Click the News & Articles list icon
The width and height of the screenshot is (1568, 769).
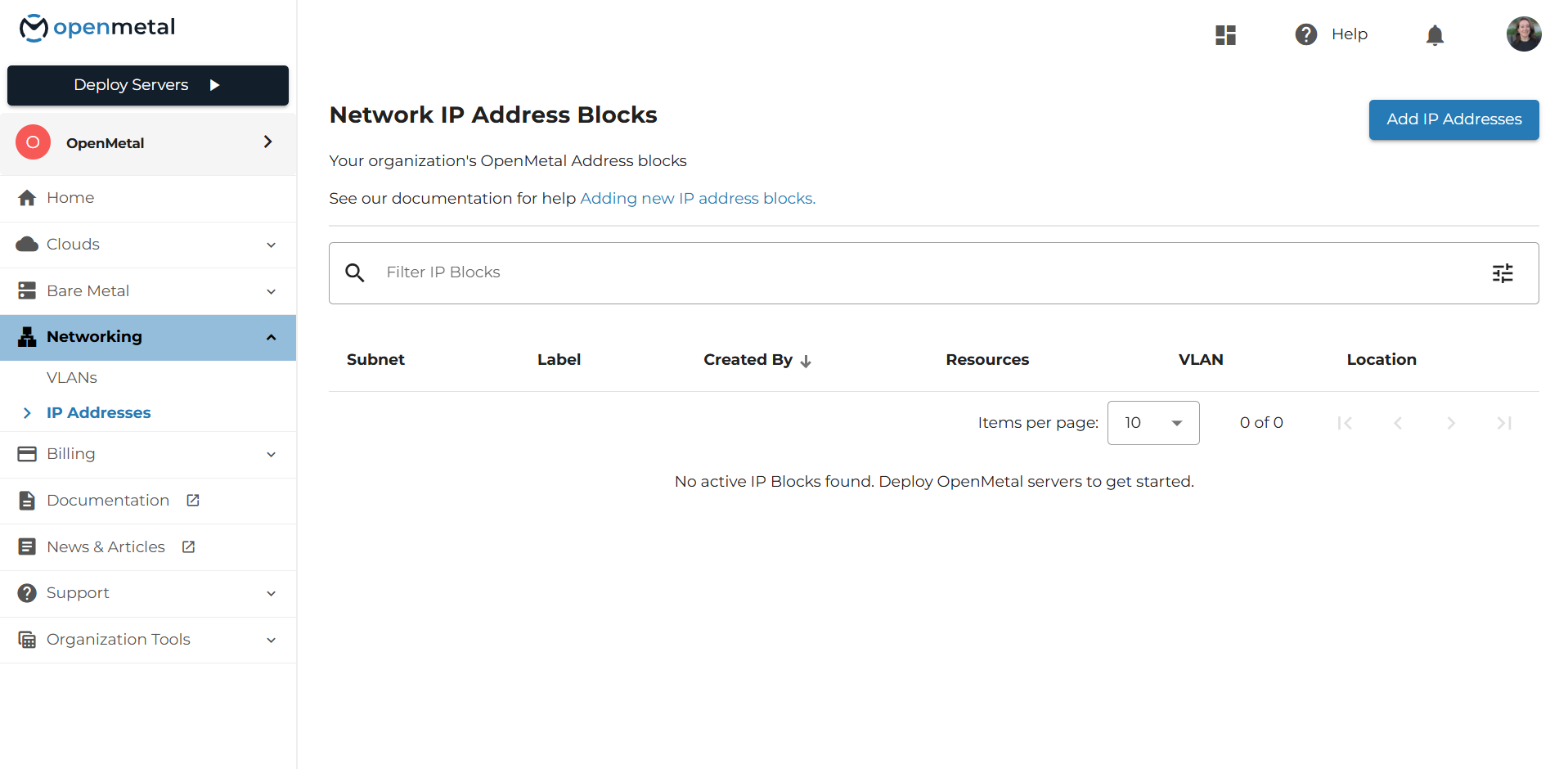tap(27, 547)
